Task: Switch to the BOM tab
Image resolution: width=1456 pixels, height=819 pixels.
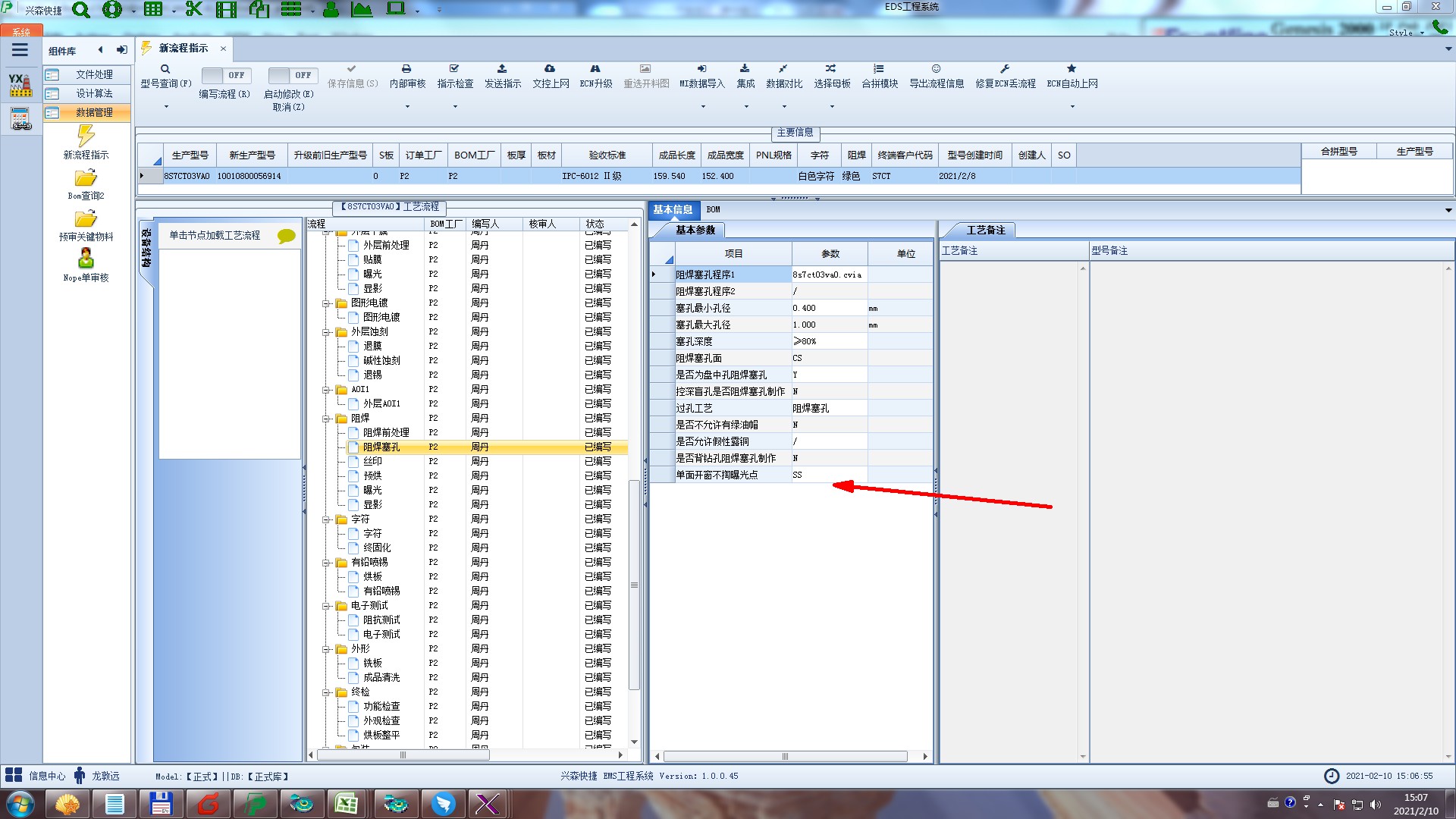Action: [x=713, y=209]
